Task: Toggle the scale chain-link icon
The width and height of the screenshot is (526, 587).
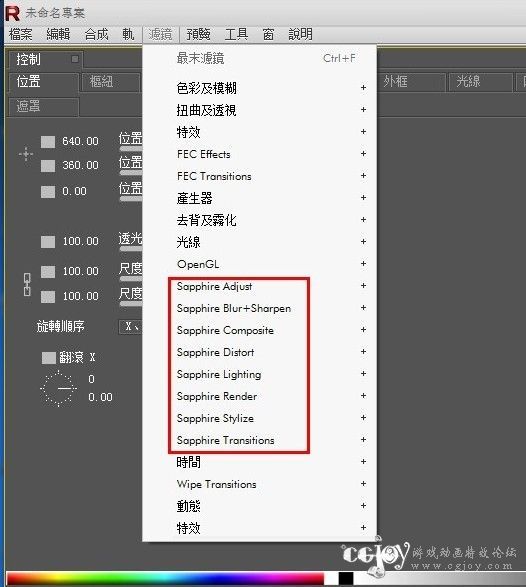Action: [27, 284]
